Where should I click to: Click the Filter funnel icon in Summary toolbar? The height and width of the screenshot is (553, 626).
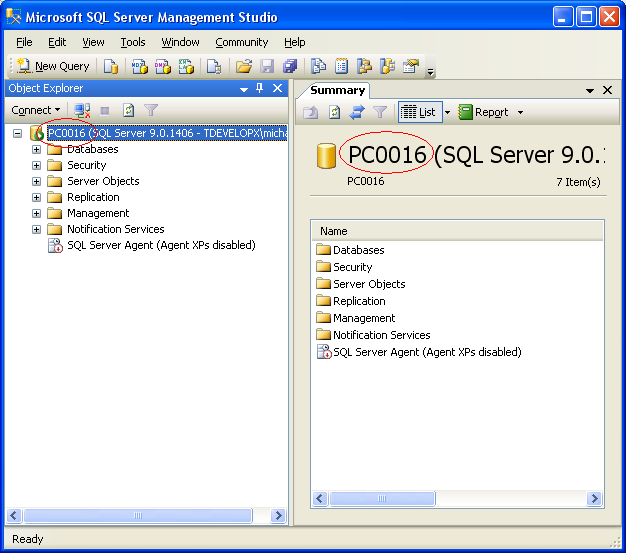tap(380, 112)
